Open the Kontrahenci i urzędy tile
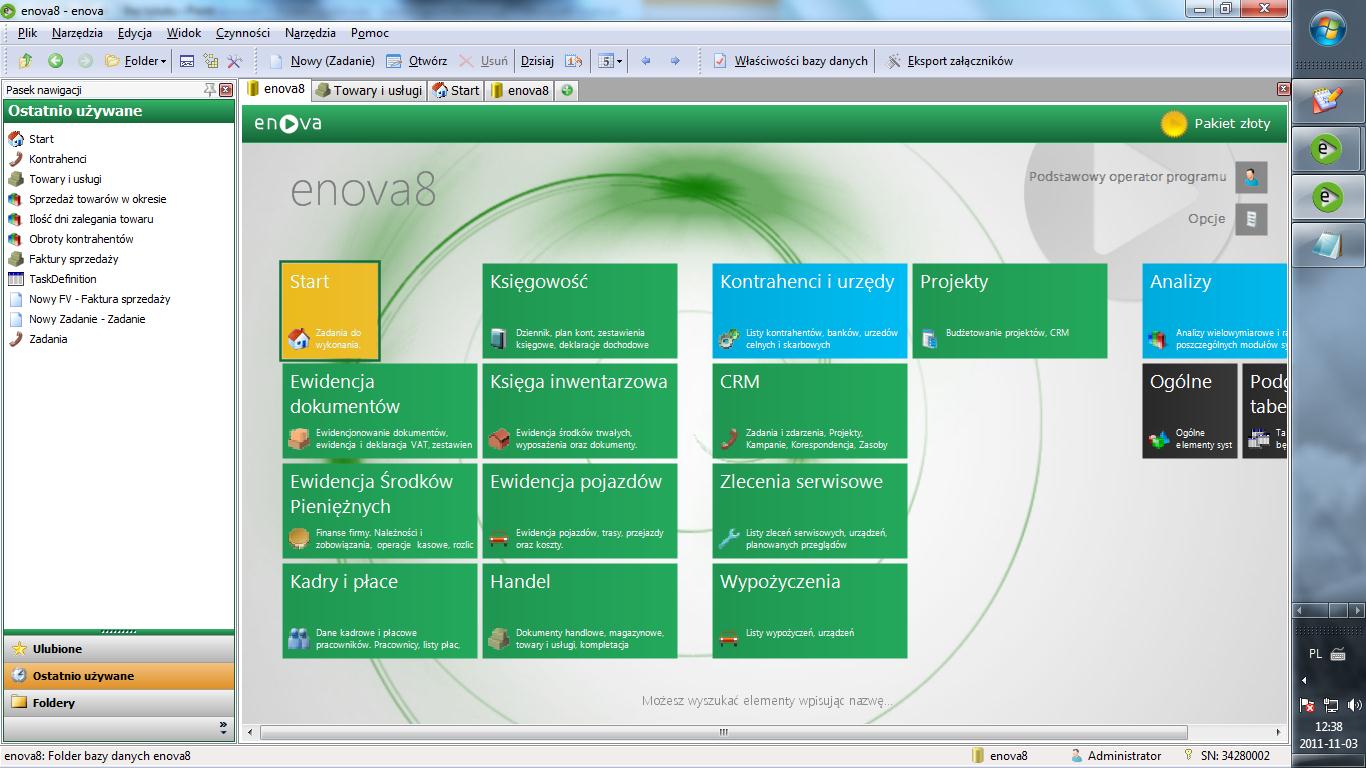 coord(810,311)
